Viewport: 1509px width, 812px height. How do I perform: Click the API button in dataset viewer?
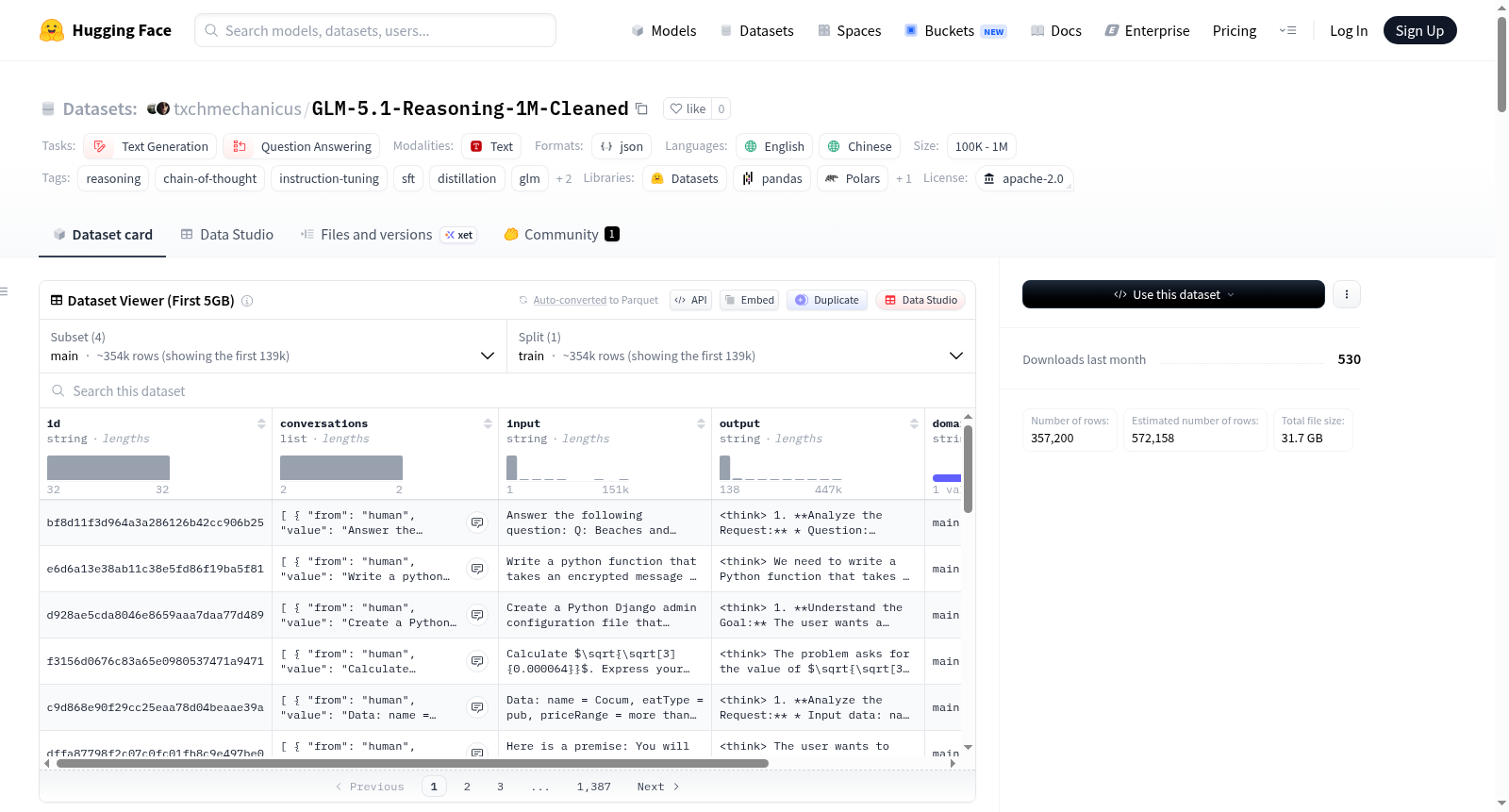690,300
